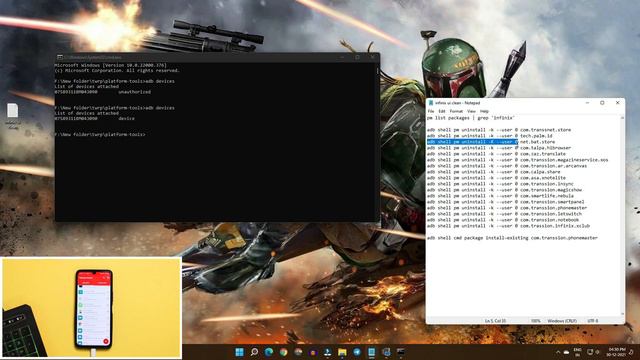
Task: Click uninstall line ending 'com.transsion.phonemaster'
Action: pyautogui.click(x=507, y=208)
